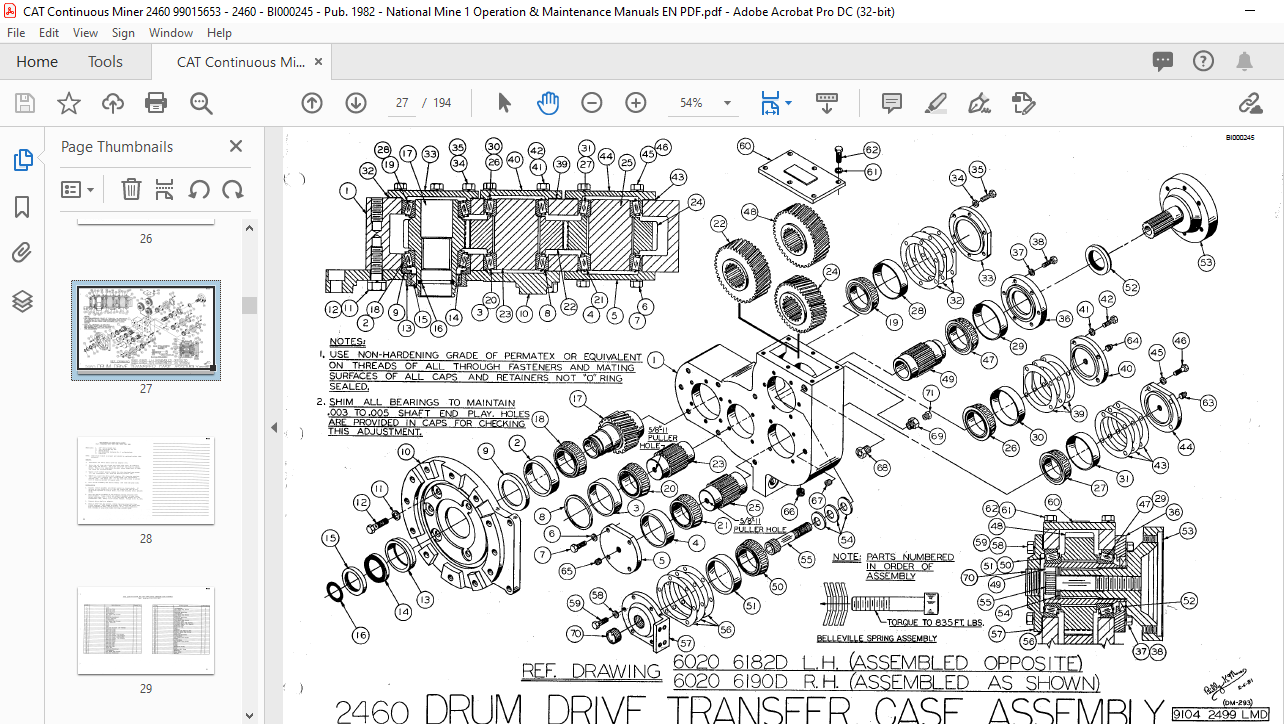Viewport: 1284px width, 724px height.
Task: Bookmark the file with the star icon
Action: tap(68, 103)
